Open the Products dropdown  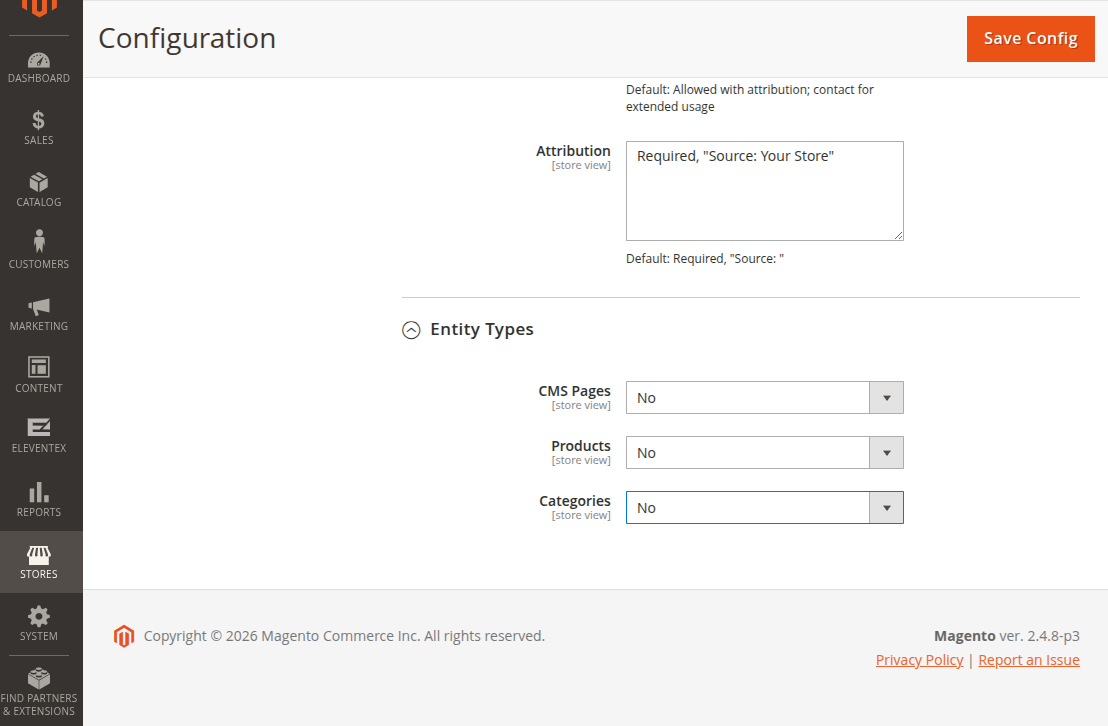coord(764,453)
